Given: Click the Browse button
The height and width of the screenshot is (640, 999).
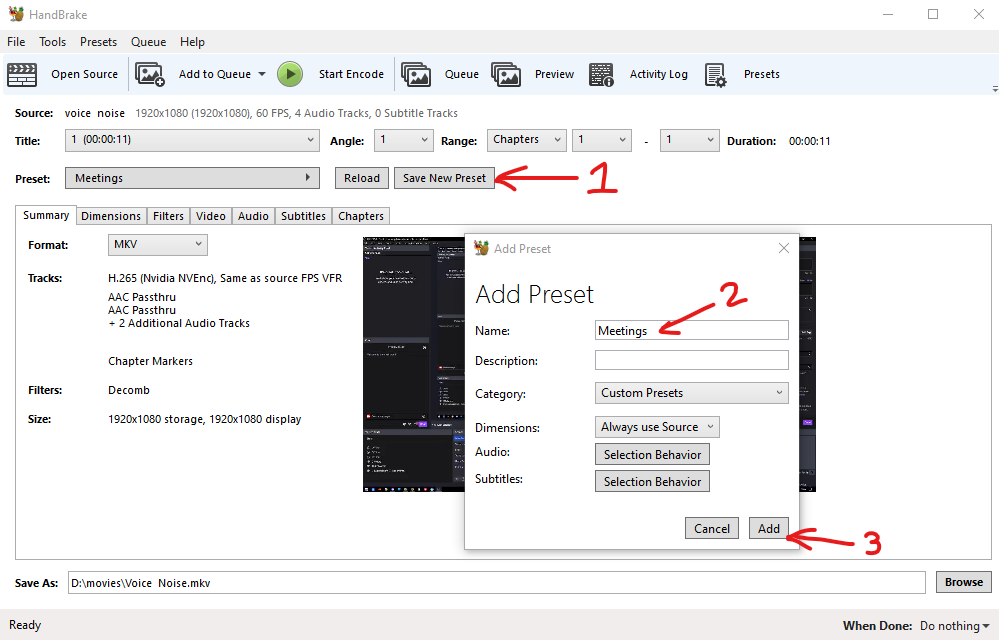Looking at the screenshot, I should point(963,582).
